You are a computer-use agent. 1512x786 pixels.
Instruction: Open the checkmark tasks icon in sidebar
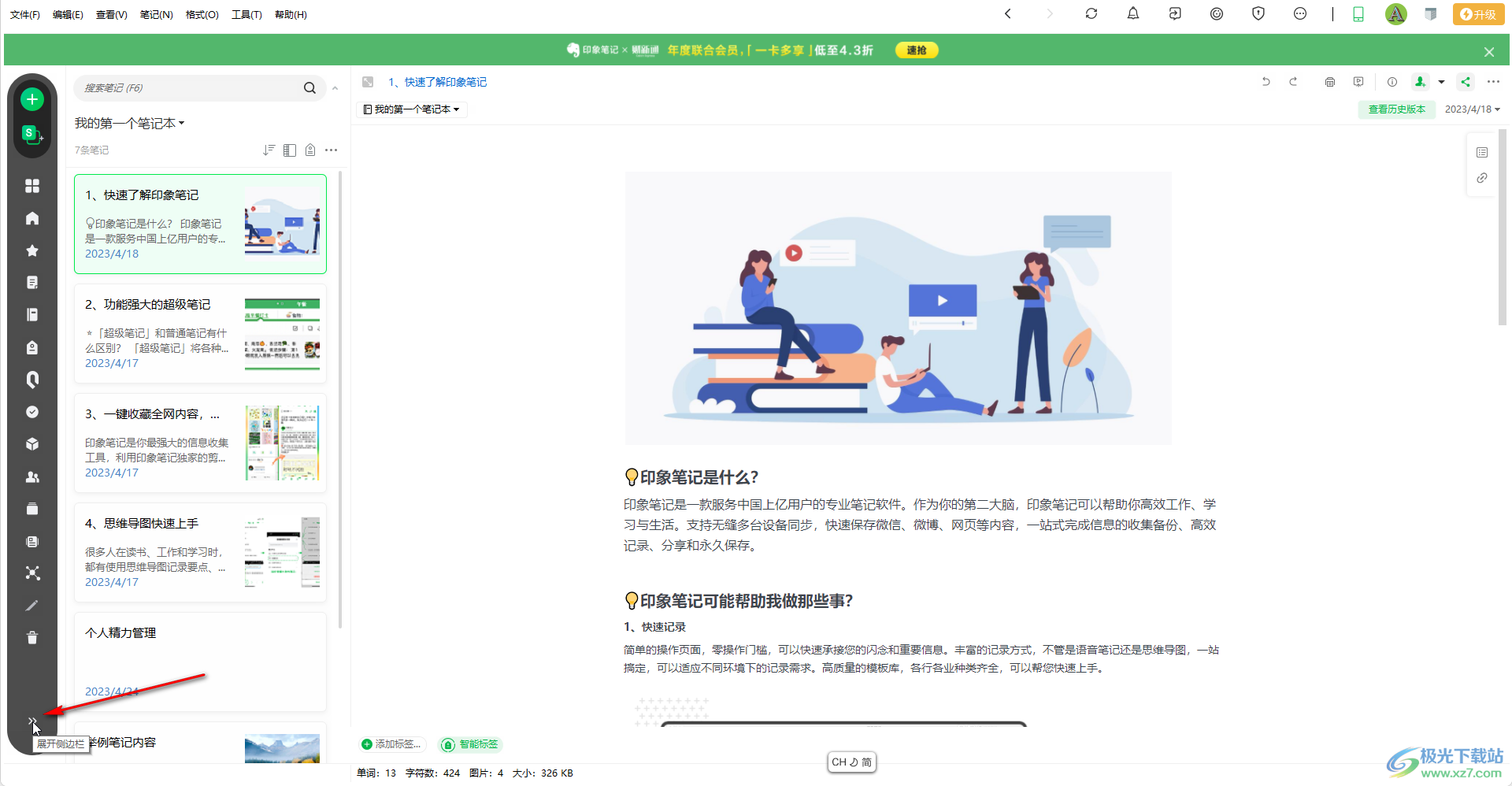tap(32, 412)
